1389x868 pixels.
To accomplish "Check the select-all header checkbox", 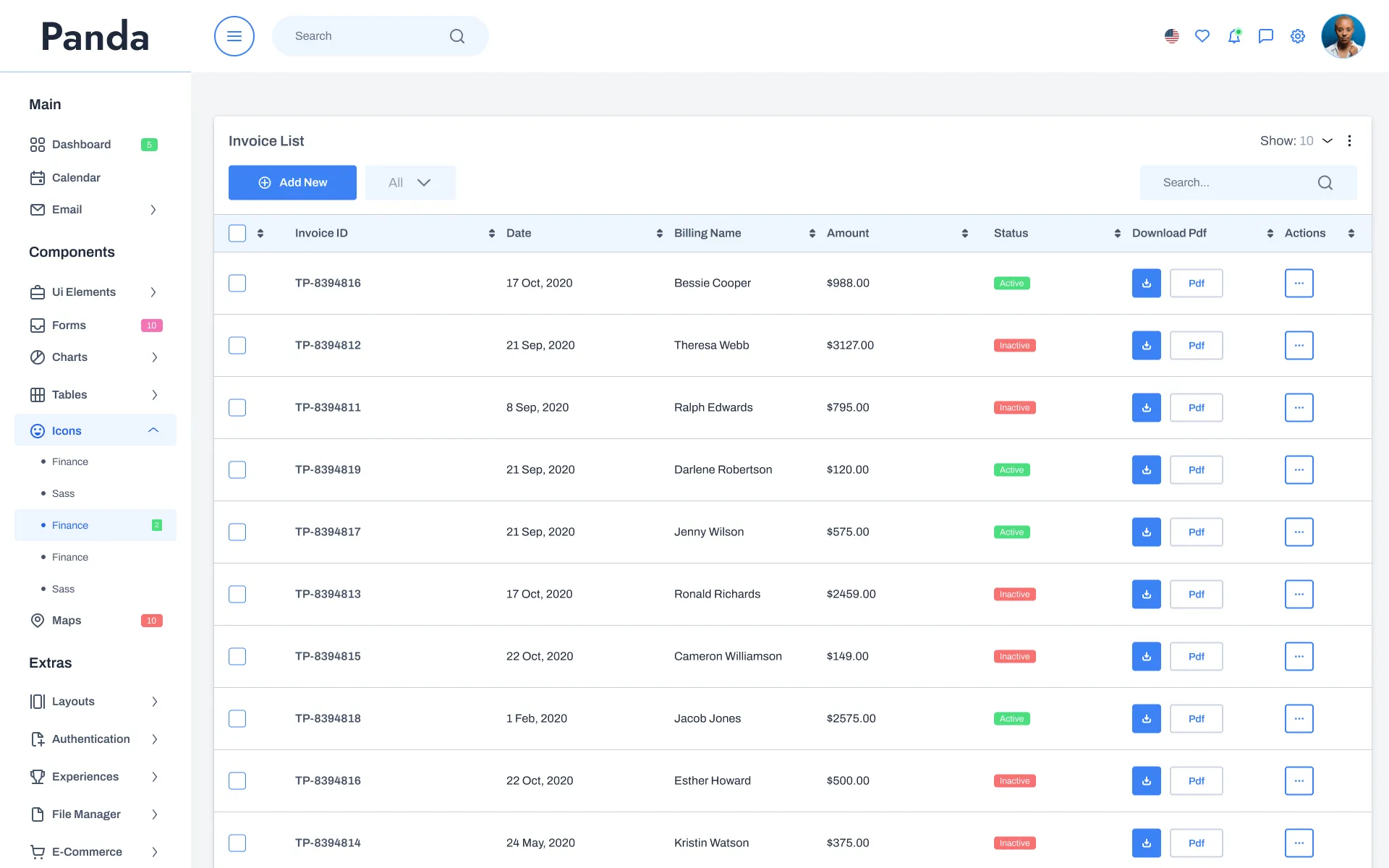I will coord(237,233).
